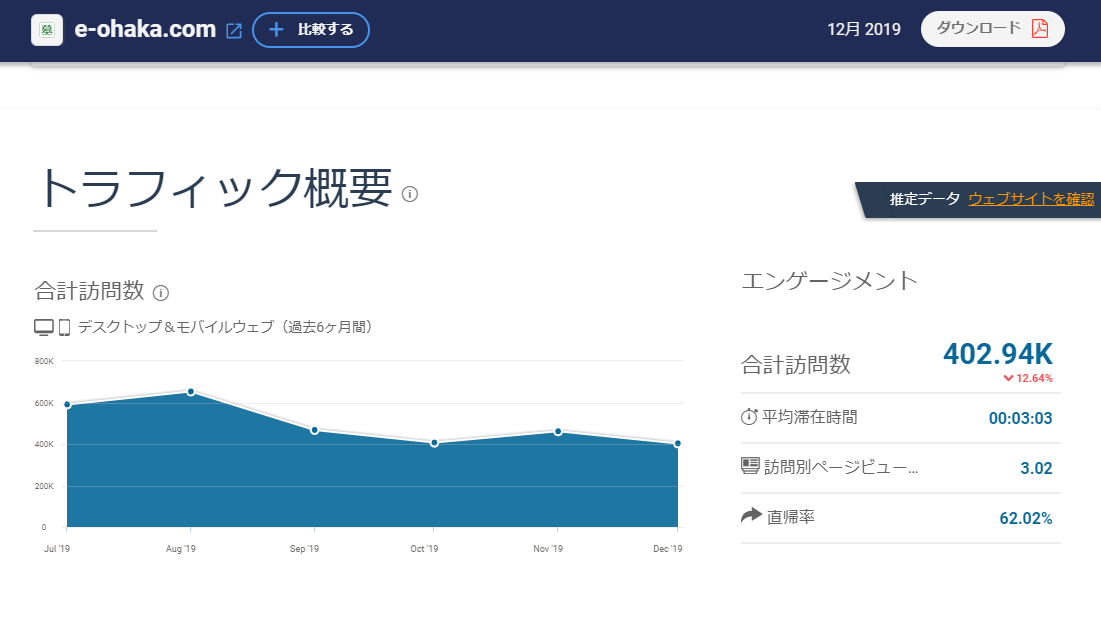The image size is (1101, 619).
Task: Click the red down arrow near 12.64%
Action: point(1008,378)
